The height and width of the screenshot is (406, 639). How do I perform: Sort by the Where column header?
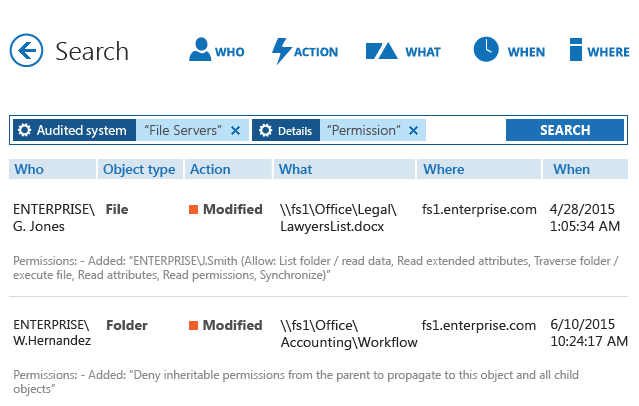(x=443, y=170)
